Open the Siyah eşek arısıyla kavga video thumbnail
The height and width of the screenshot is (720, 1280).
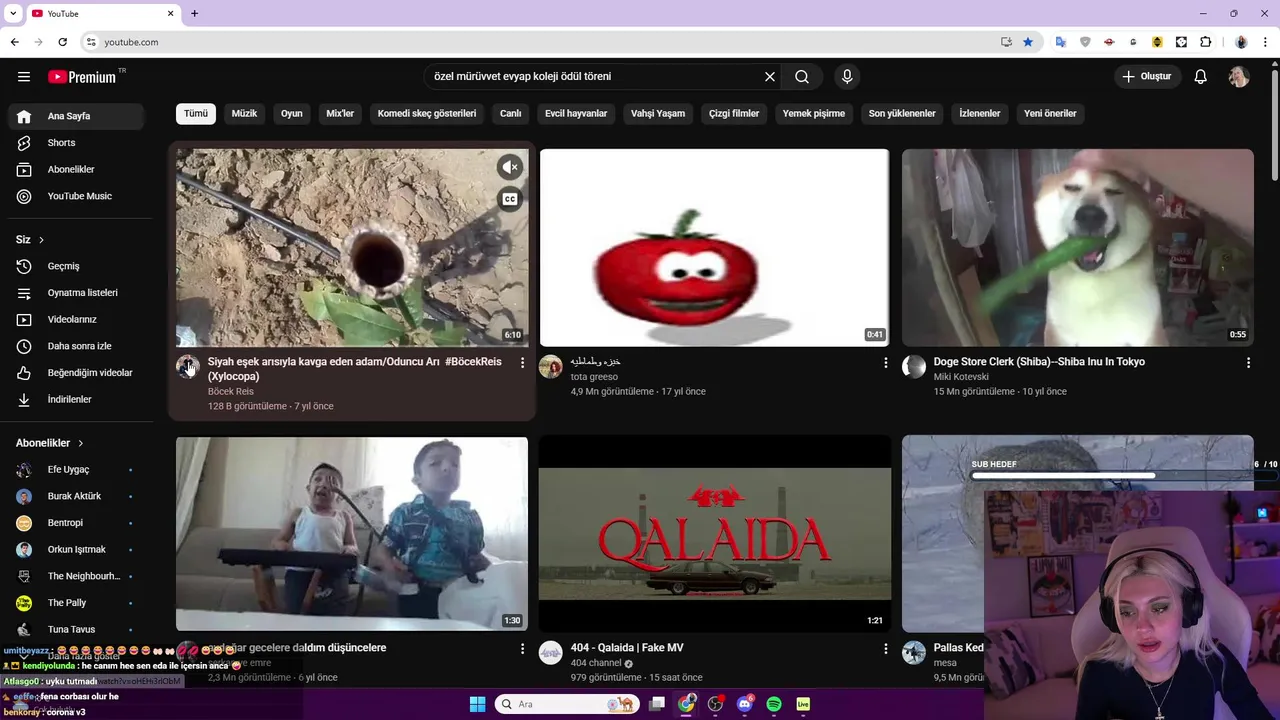point(352,247)
